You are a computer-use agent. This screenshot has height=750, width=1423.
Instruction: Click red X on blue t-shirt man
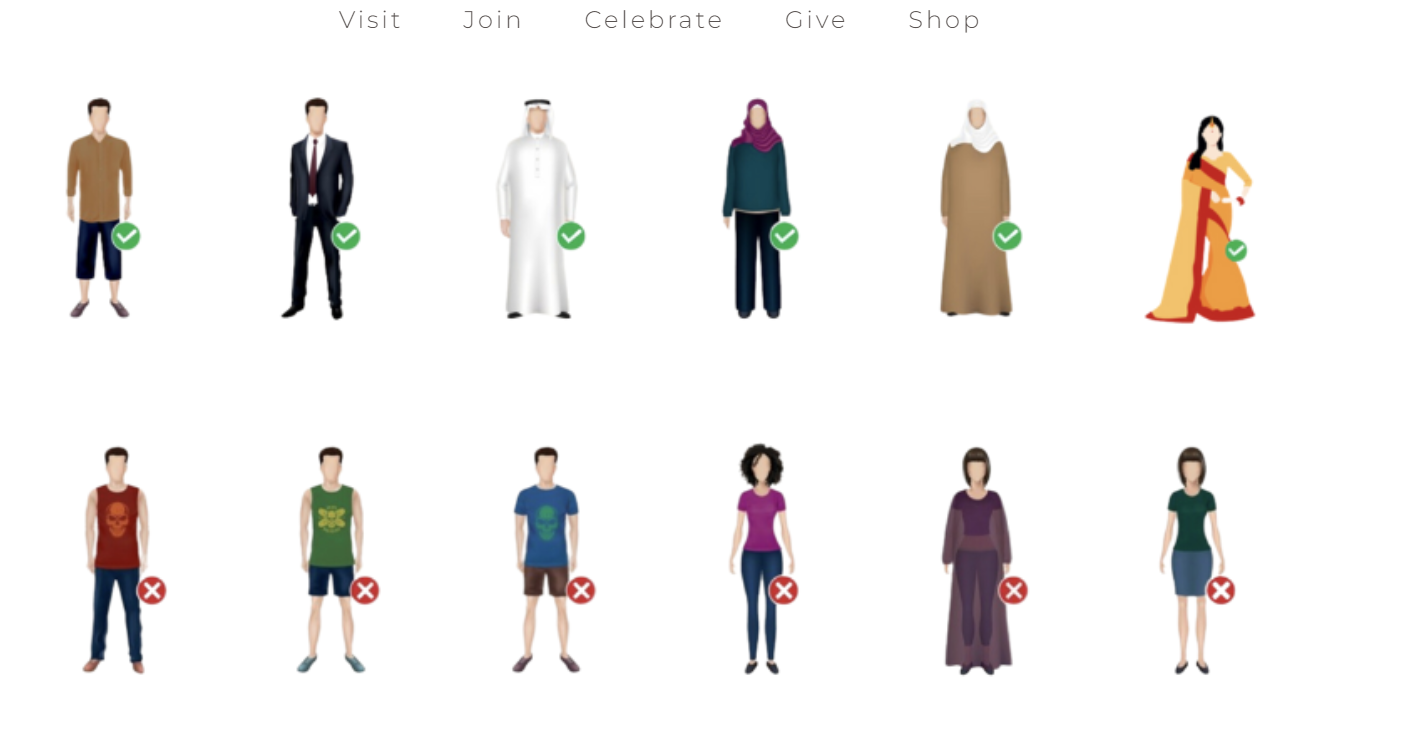pyautogui.click(x=581, y=591)
